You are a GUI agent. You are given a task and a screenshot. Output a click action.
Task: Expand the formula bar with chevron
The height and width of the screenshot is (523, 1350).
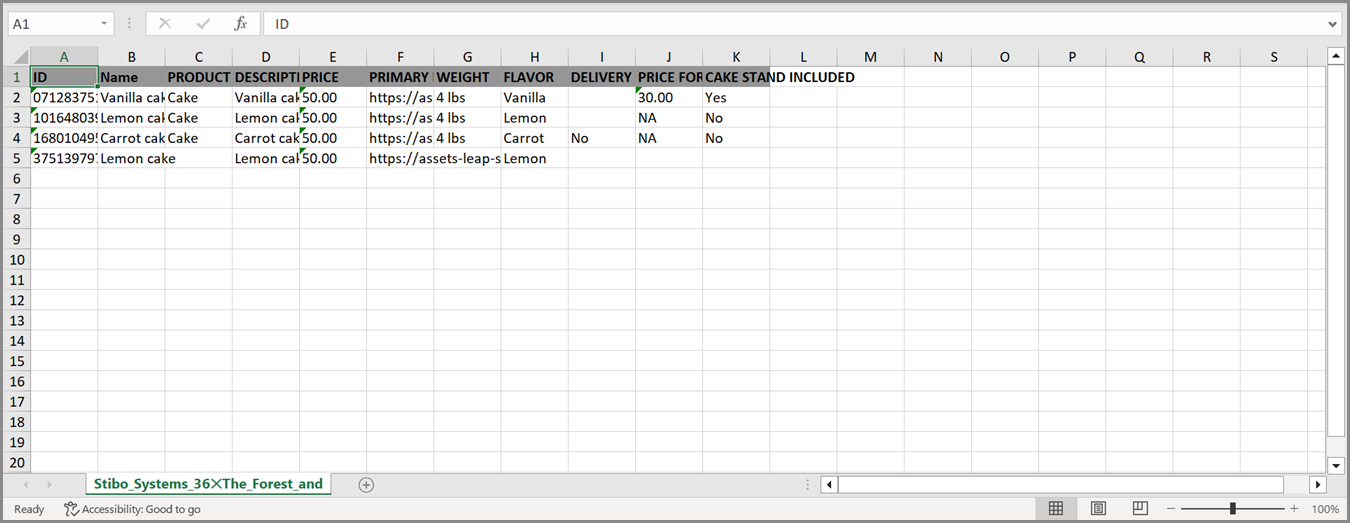[1333, 23]
